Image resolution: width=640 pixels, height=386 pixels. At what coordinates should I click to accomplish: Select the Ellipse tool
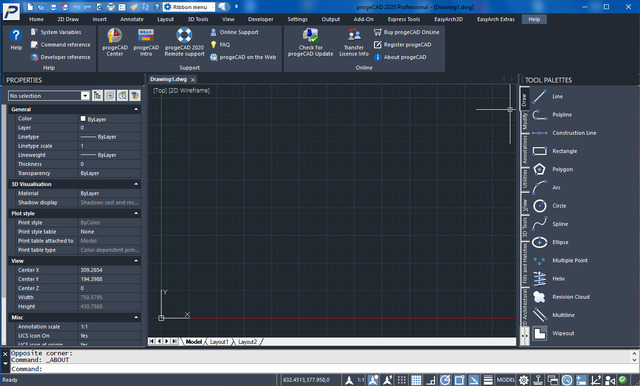[550, 242]
